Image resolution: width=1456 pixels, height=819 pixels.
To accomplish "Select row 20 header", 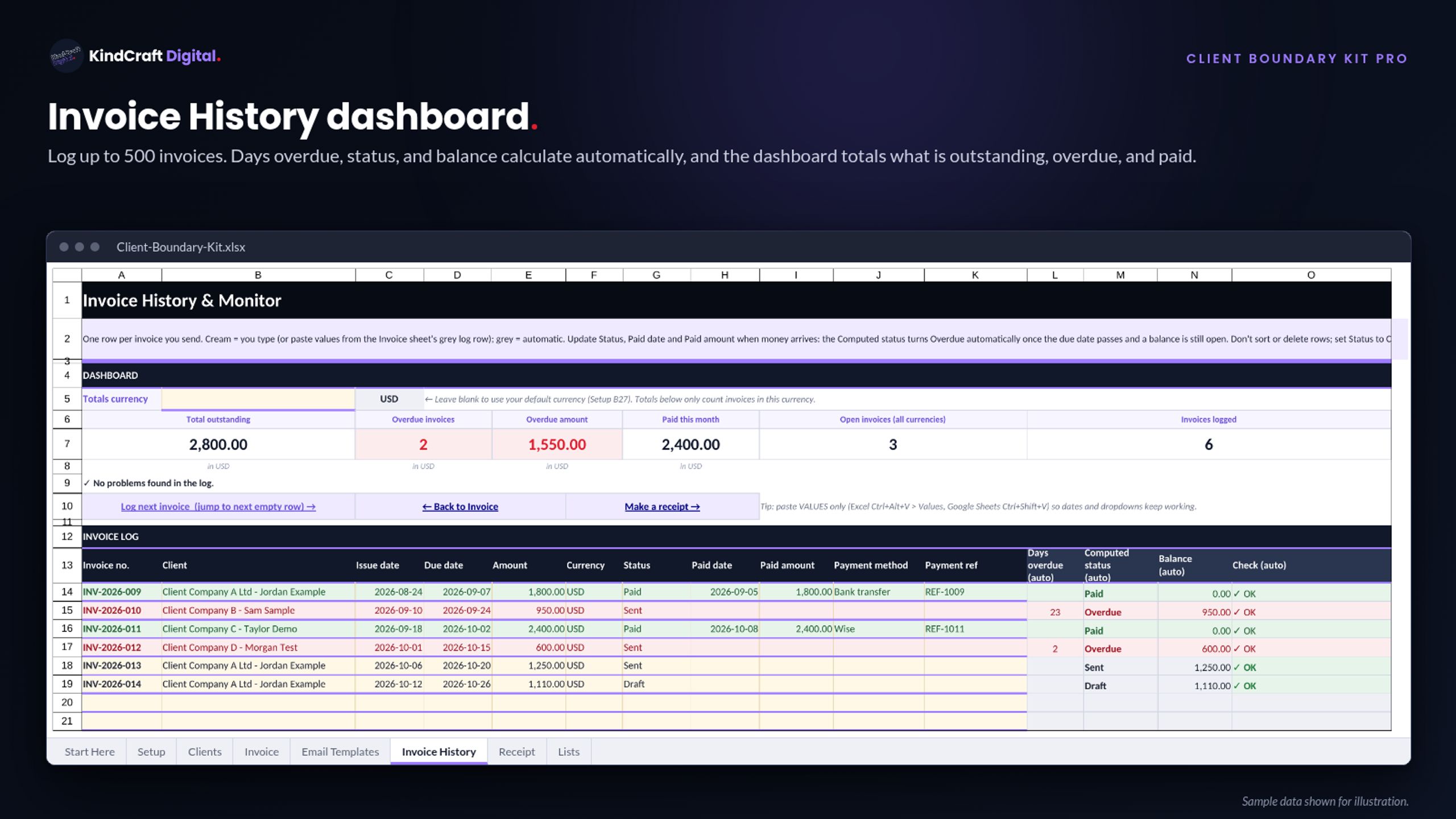I will pyautogui.click(x=67, y=702).
